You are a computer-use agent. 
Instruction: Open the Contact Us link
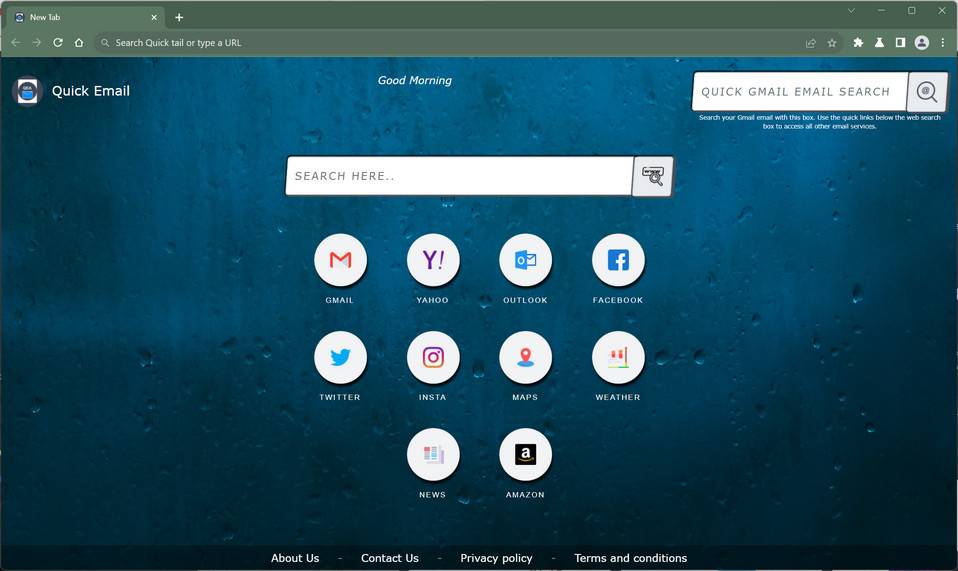390,558
